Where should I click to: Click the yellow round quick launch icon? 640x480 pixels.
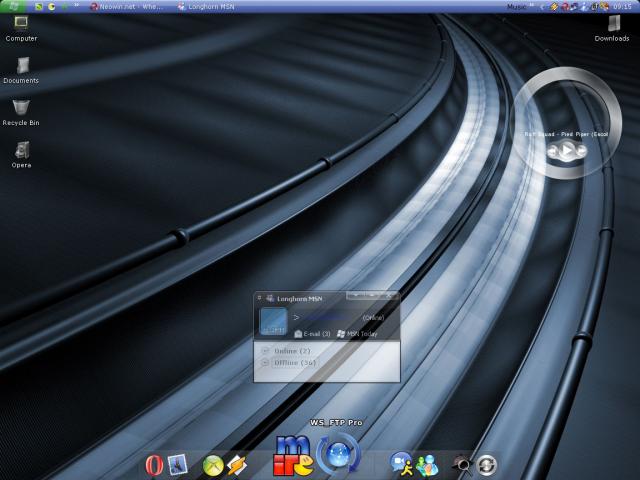tap(51, 6)
